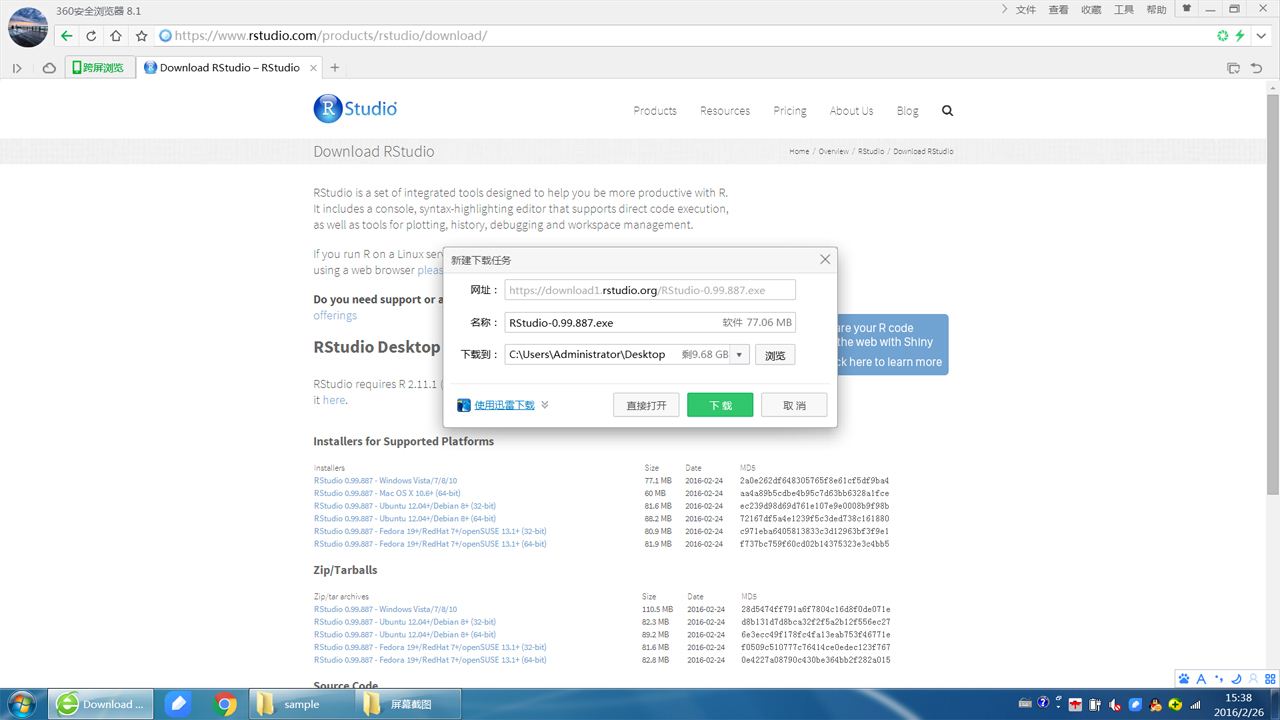Open the blue pen app taskbar icon
The image size is (1280, 720).
[x=177, y=704]
